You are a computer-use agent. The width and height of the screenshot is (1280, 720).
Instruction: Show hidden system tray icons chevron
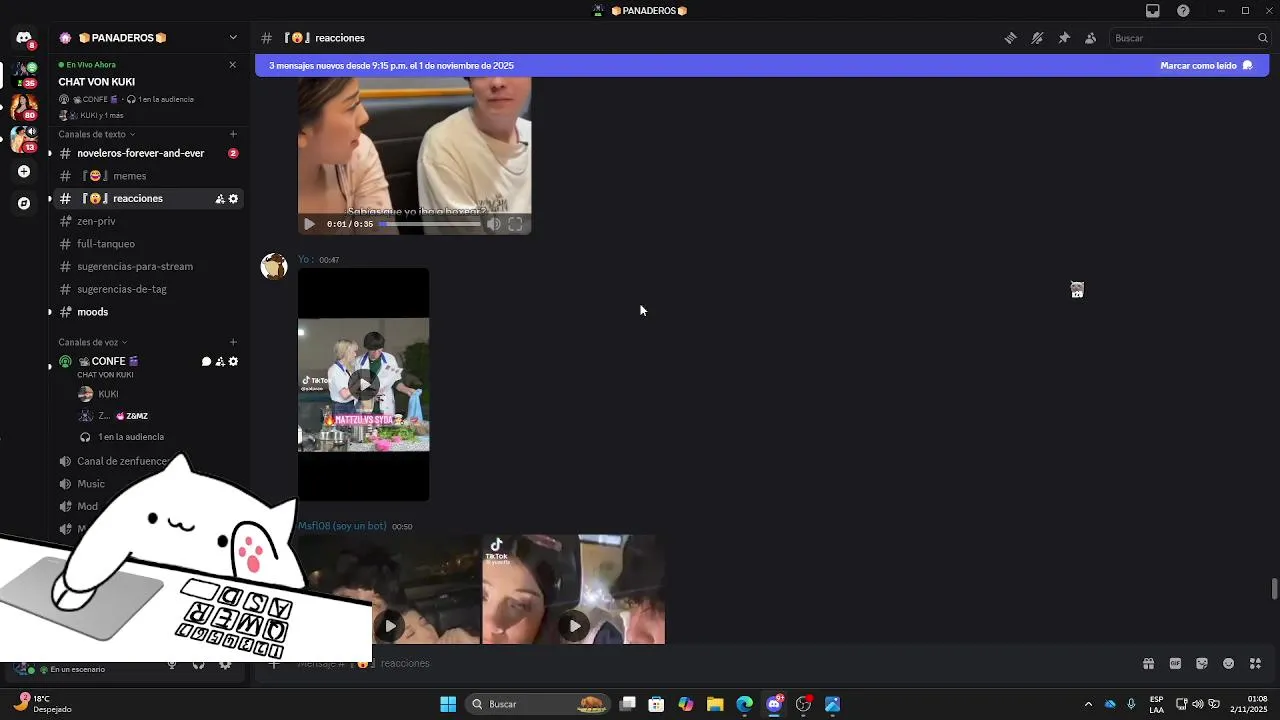(1088, 704)
